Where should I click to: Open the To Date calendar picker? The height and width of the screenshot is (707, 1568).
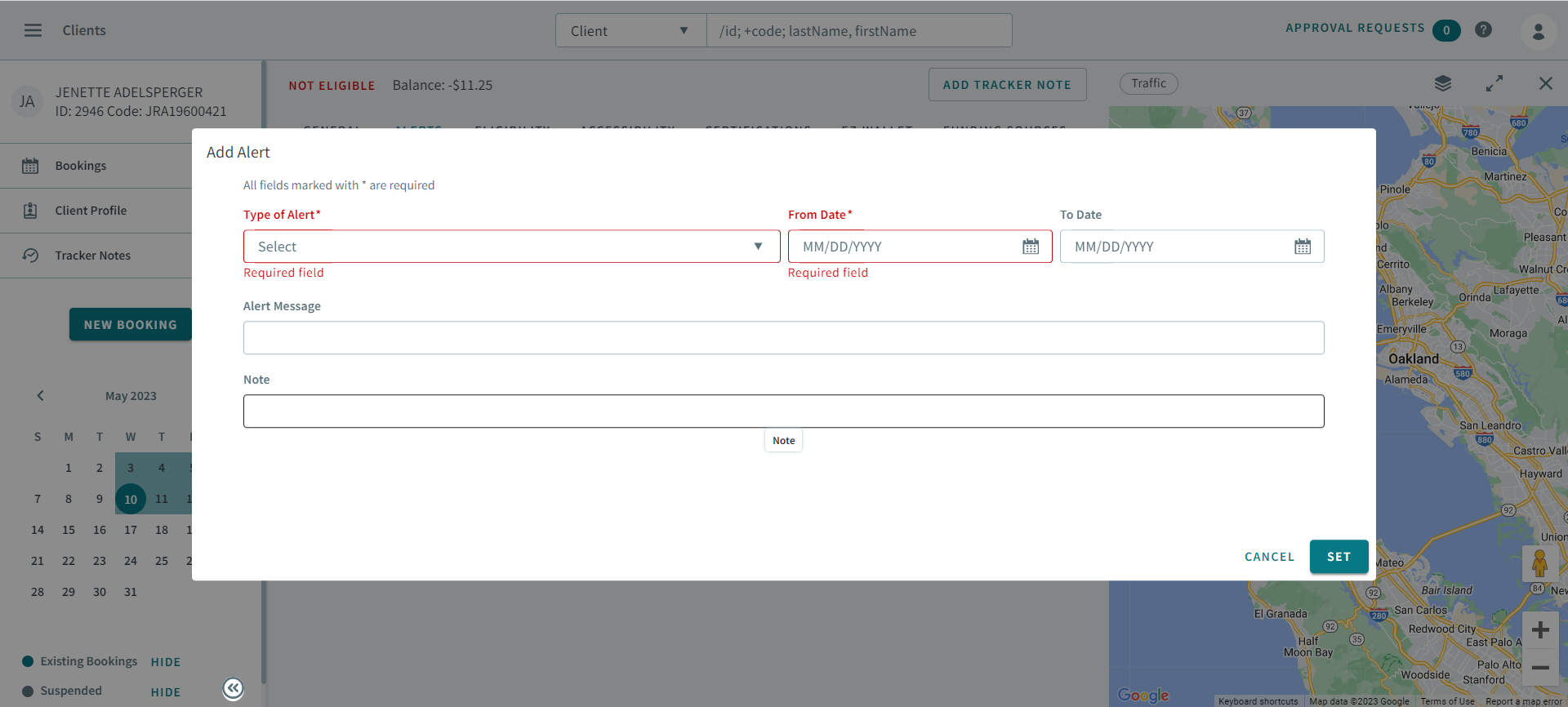click(1303, 247)
